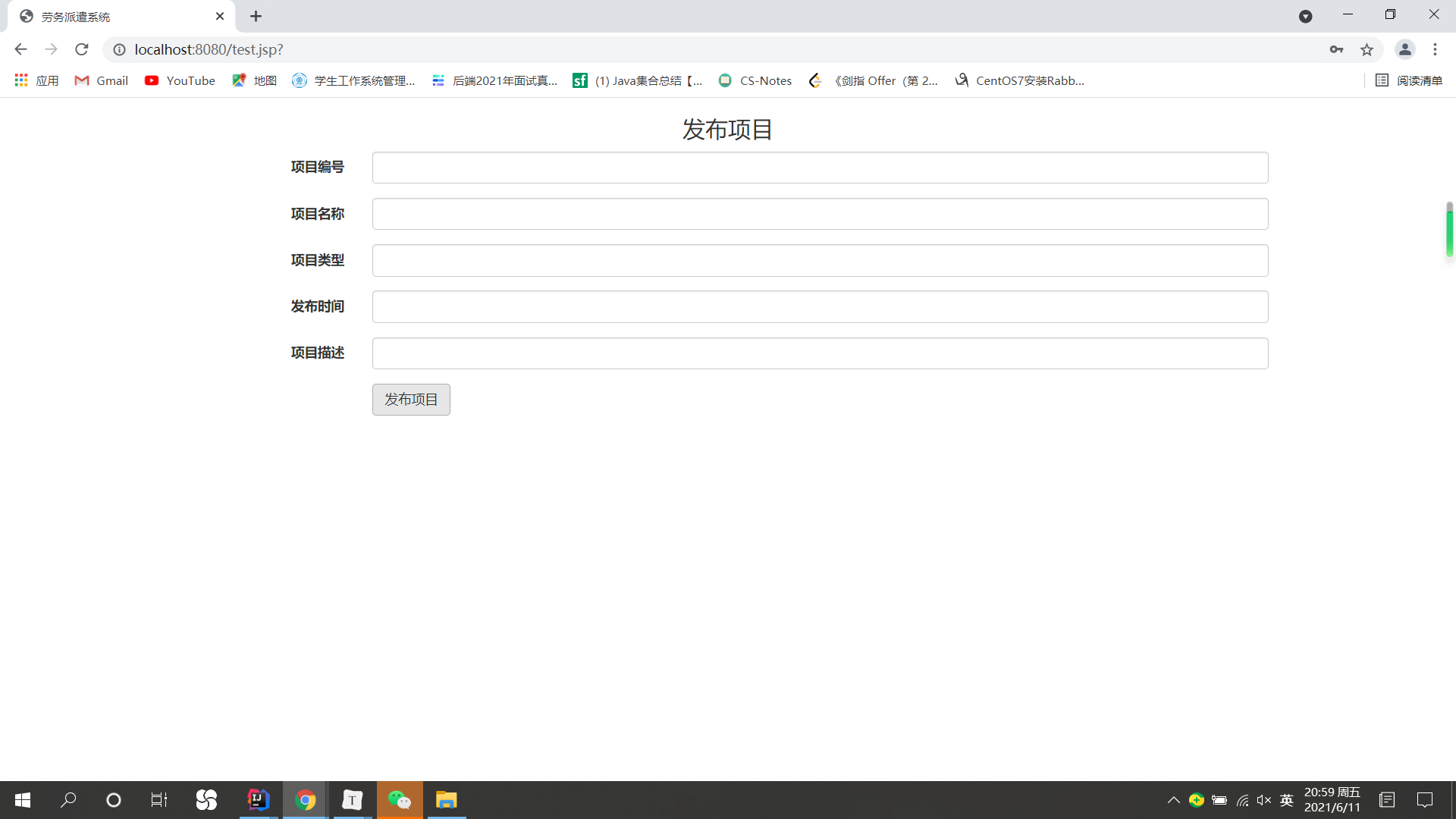The width and height of the screenshot is (1456, 819).
Task: Open the Chrome three-dot menu
Action: click(x=1435, y=49)
